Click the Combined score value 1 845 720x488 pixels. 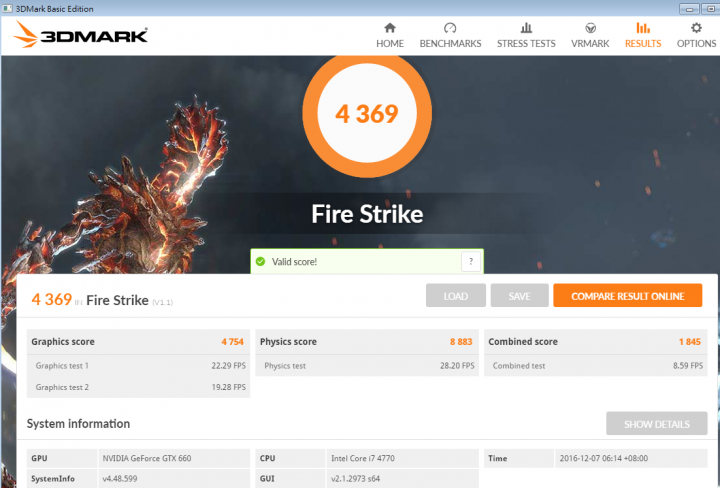[690, 342]
